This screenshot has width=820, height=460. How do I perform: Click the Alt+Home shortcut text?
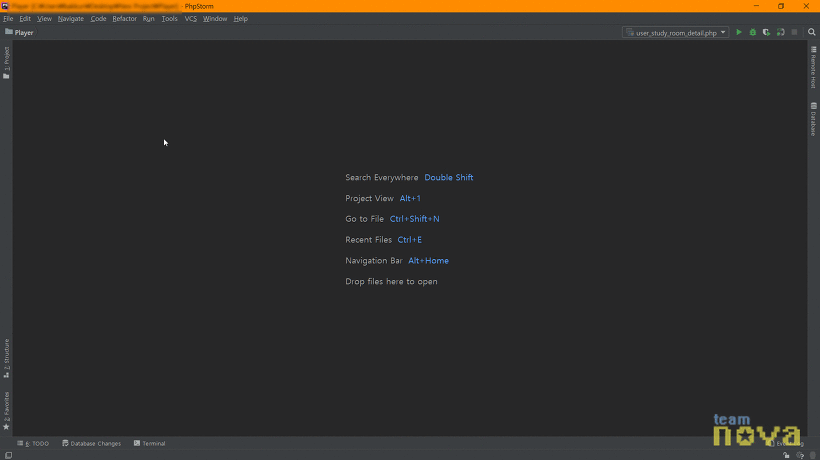(428, 260)
